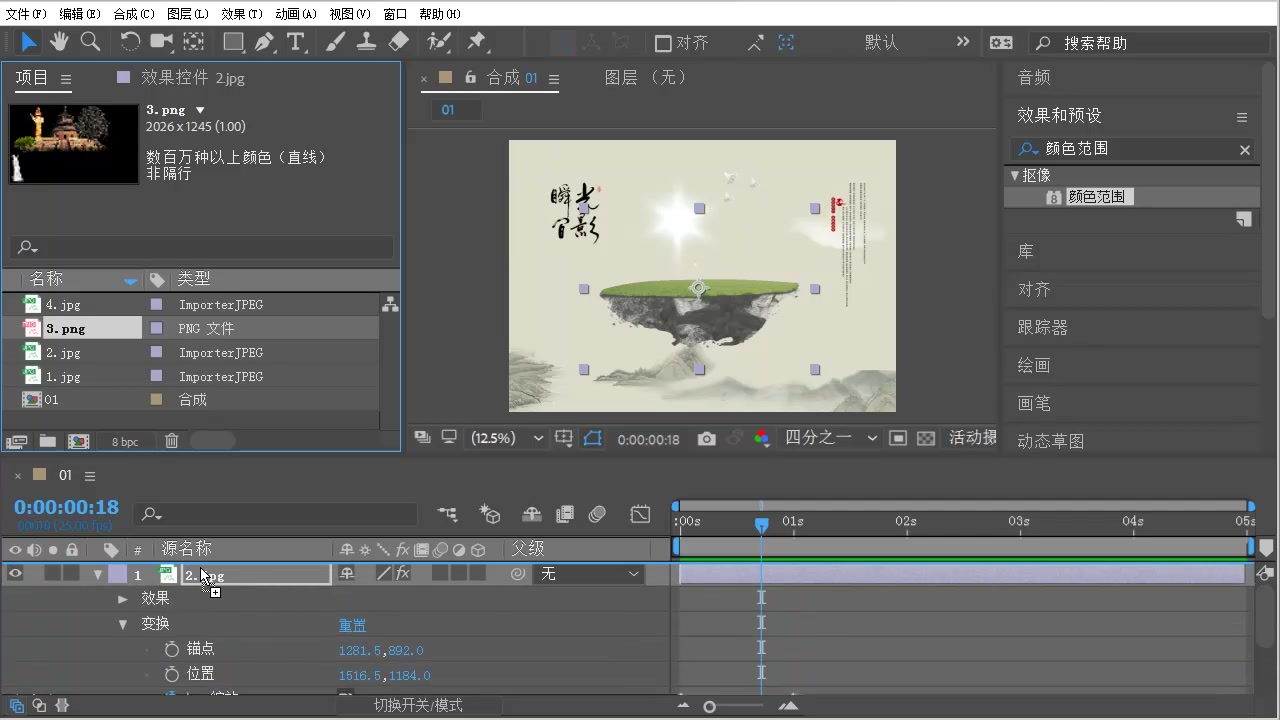The image size is (1280, 720).
Task: Select the Roto Brush tool
Action: (x=439, y=41)
